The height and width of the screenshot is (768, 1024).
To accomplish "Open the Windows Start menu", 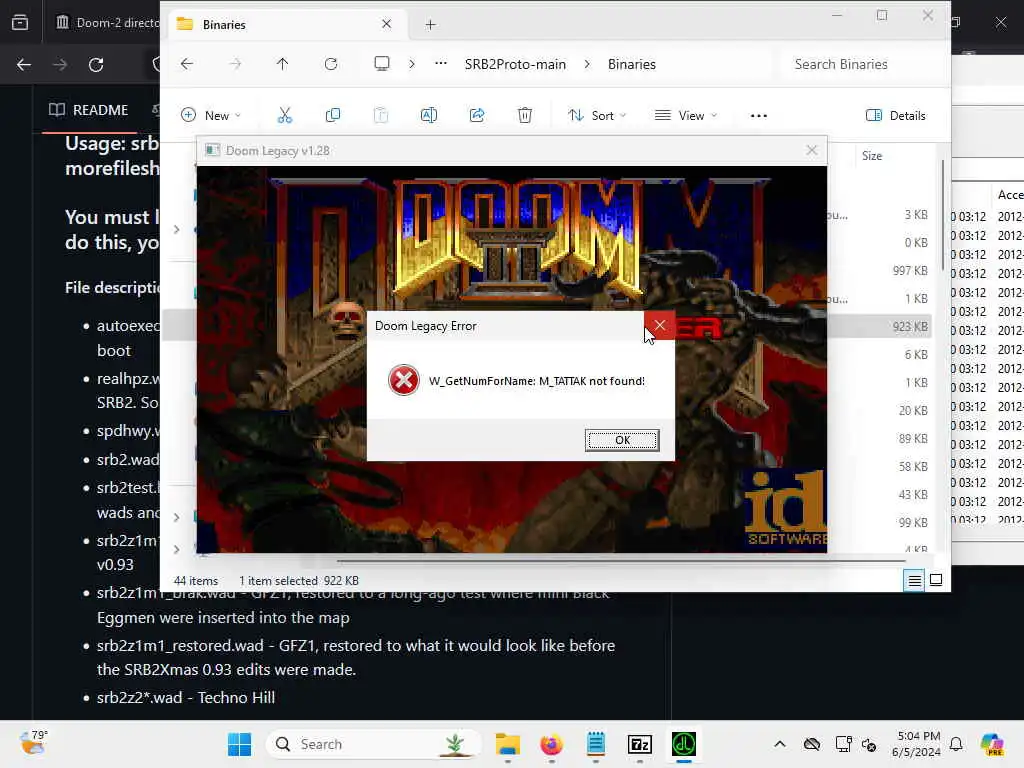I will tap(240, 744).
